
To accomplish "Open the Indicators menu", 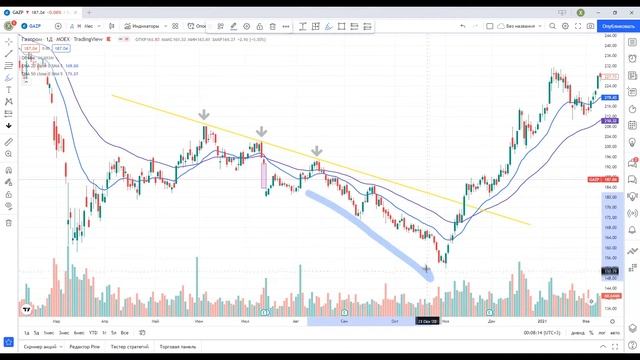I will coord(142,26).
